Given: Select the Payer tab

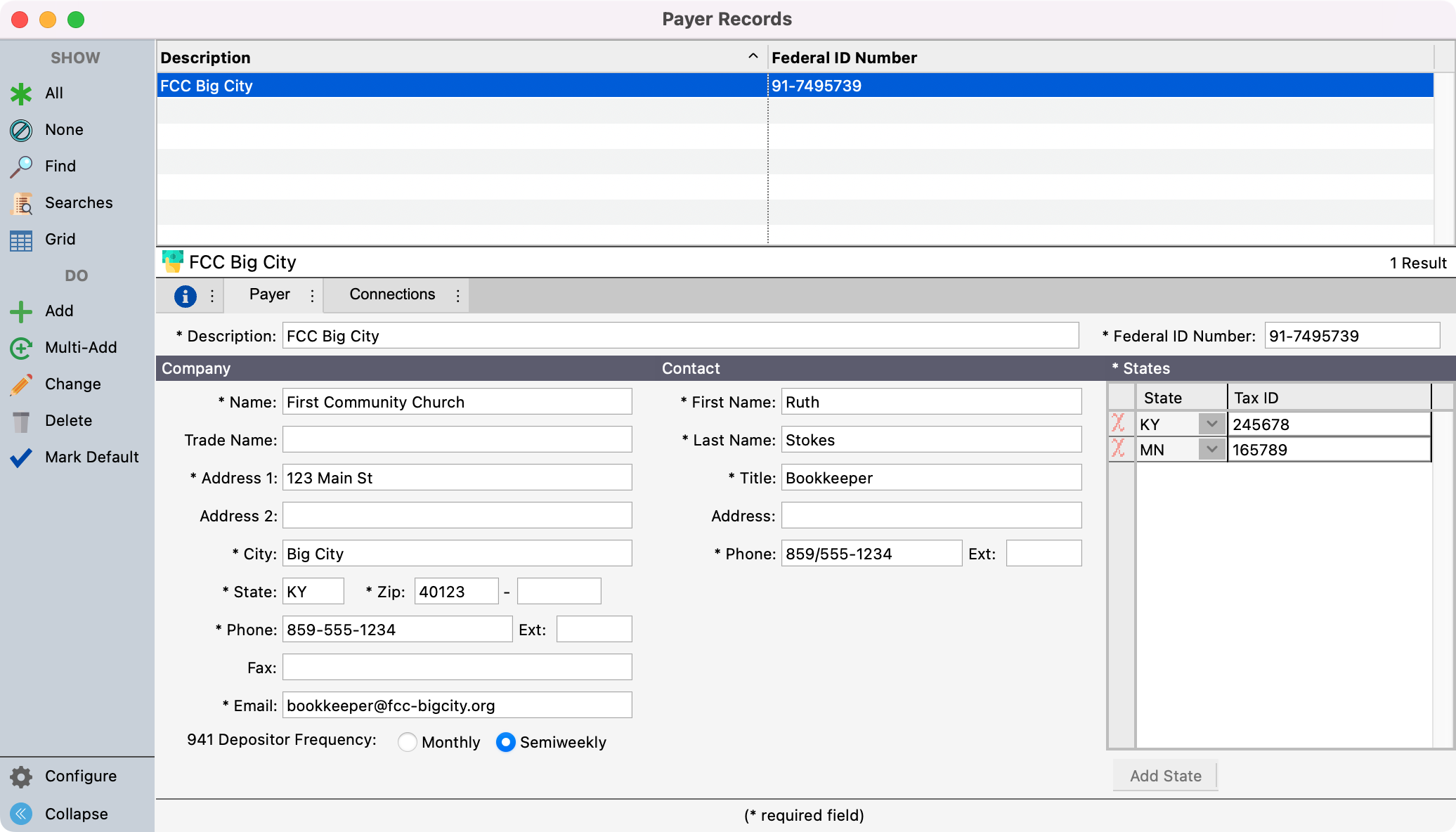Looking at the screenshot, I should click(269, 294).
